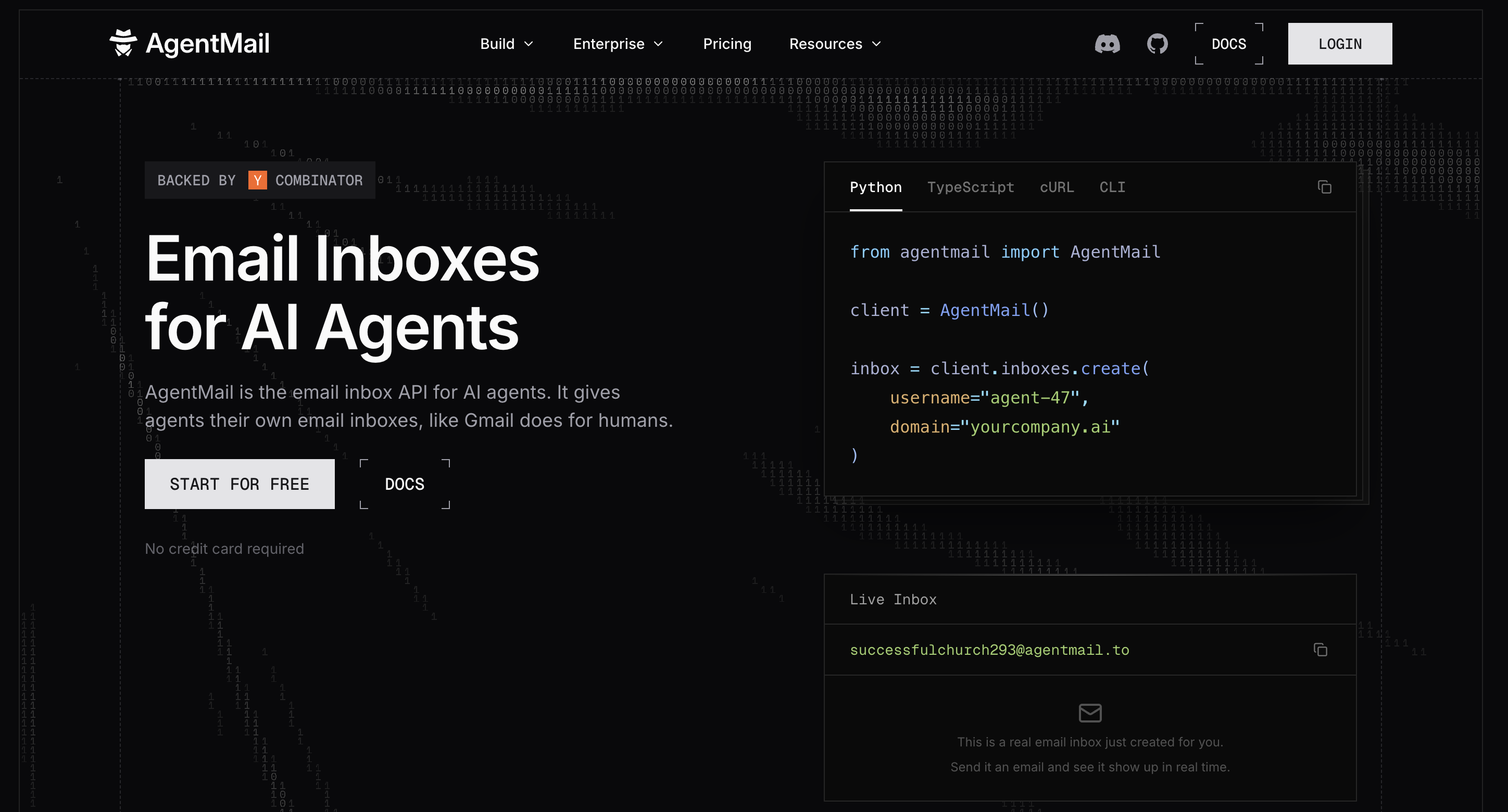Switch to the CLI code tab
Viewport: 1508px width, 812px height.
point(1112,187)
